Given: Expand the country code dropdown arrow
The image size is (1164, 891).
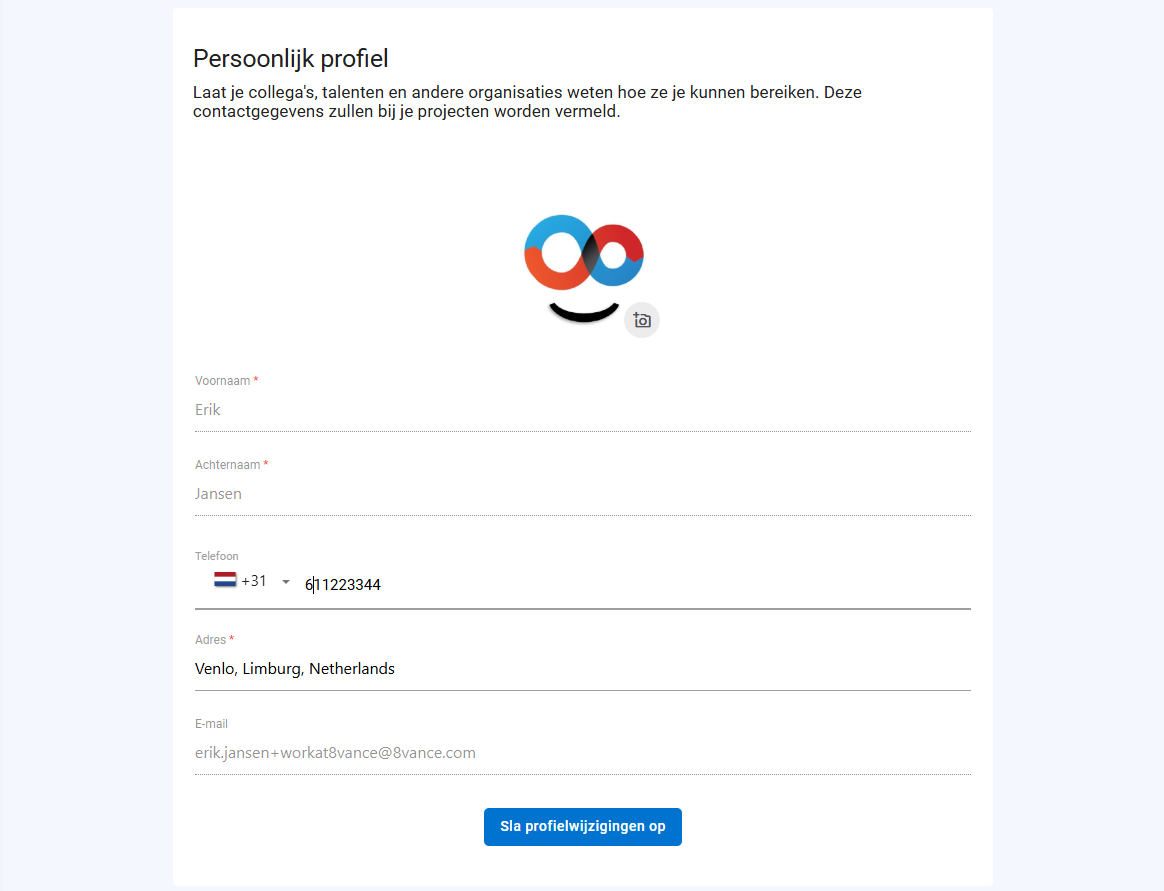Looking at the screenshot, I should pos(286,582).
